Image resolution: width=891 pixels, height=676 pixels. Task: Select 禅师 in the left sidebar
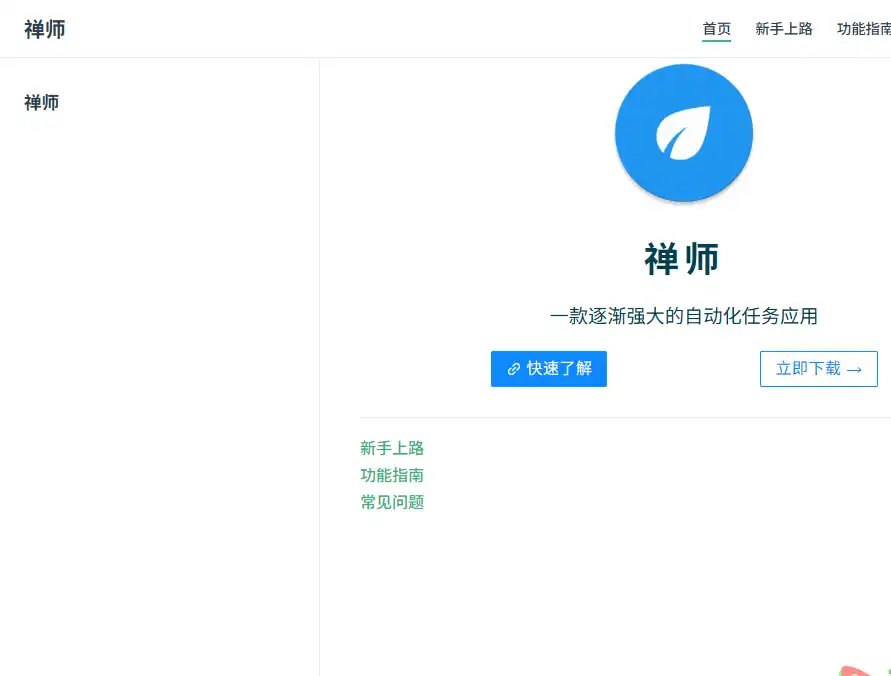(x=41, y=102)
